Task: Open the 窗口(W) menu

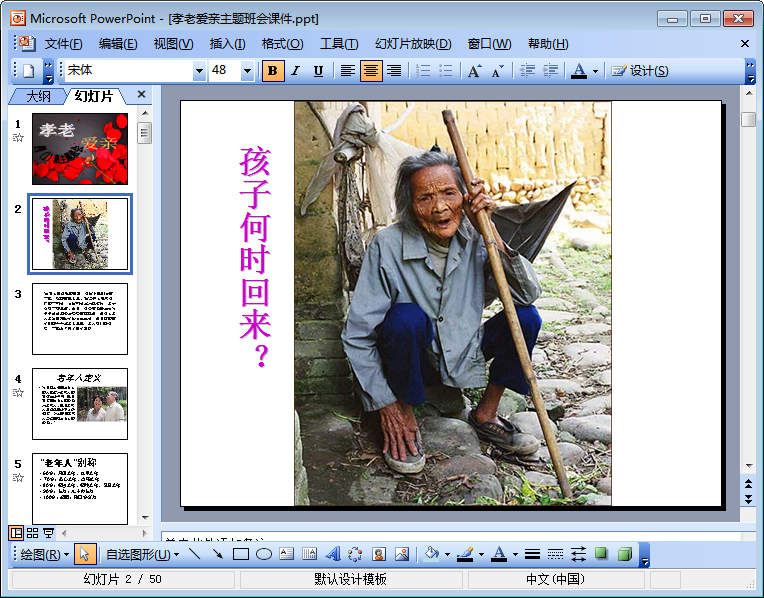Action: coord(489,44)
